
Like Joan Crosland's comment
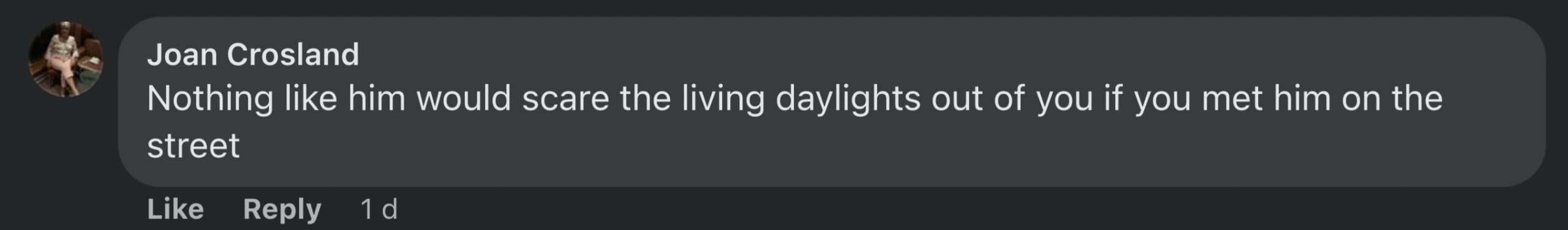pyautogui.click(x=175, y=209)
